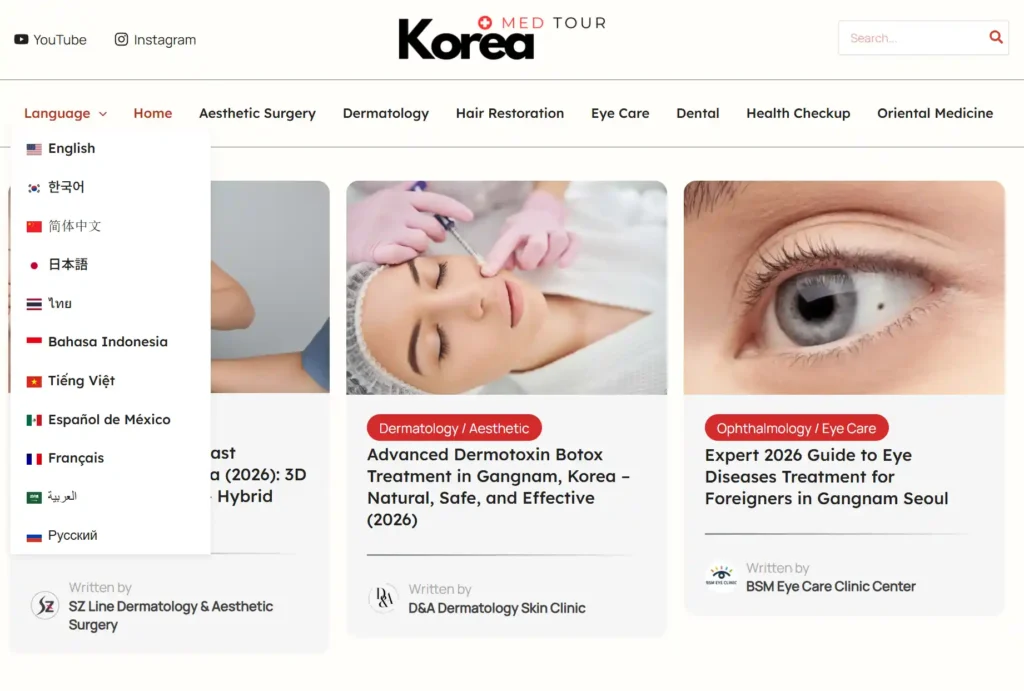Click the search magnifier icon
The width and height of the screenshot is (1024, 691).
click(996, 37)
